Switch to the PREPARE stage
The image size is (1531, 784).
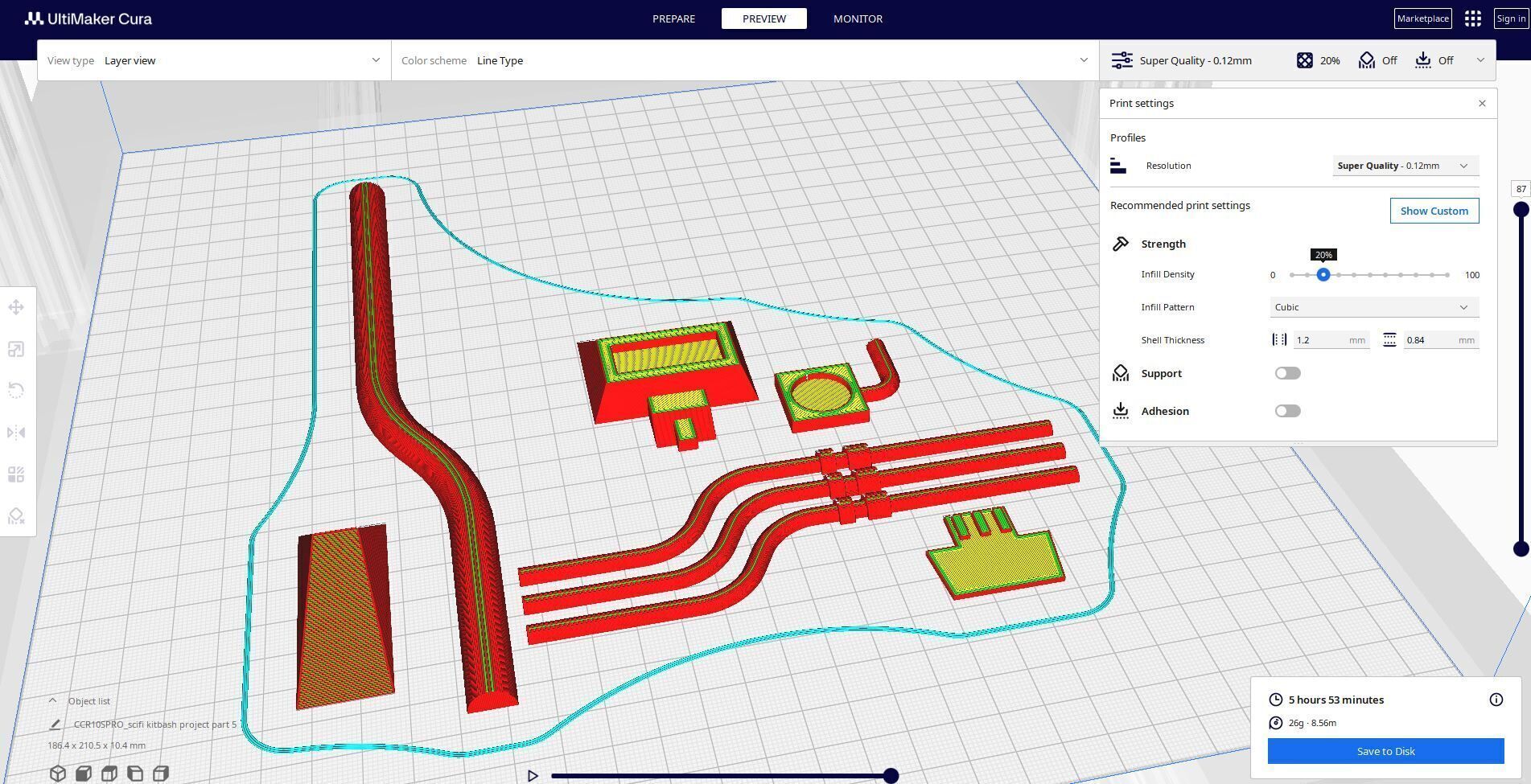click(x=673, y=18)
